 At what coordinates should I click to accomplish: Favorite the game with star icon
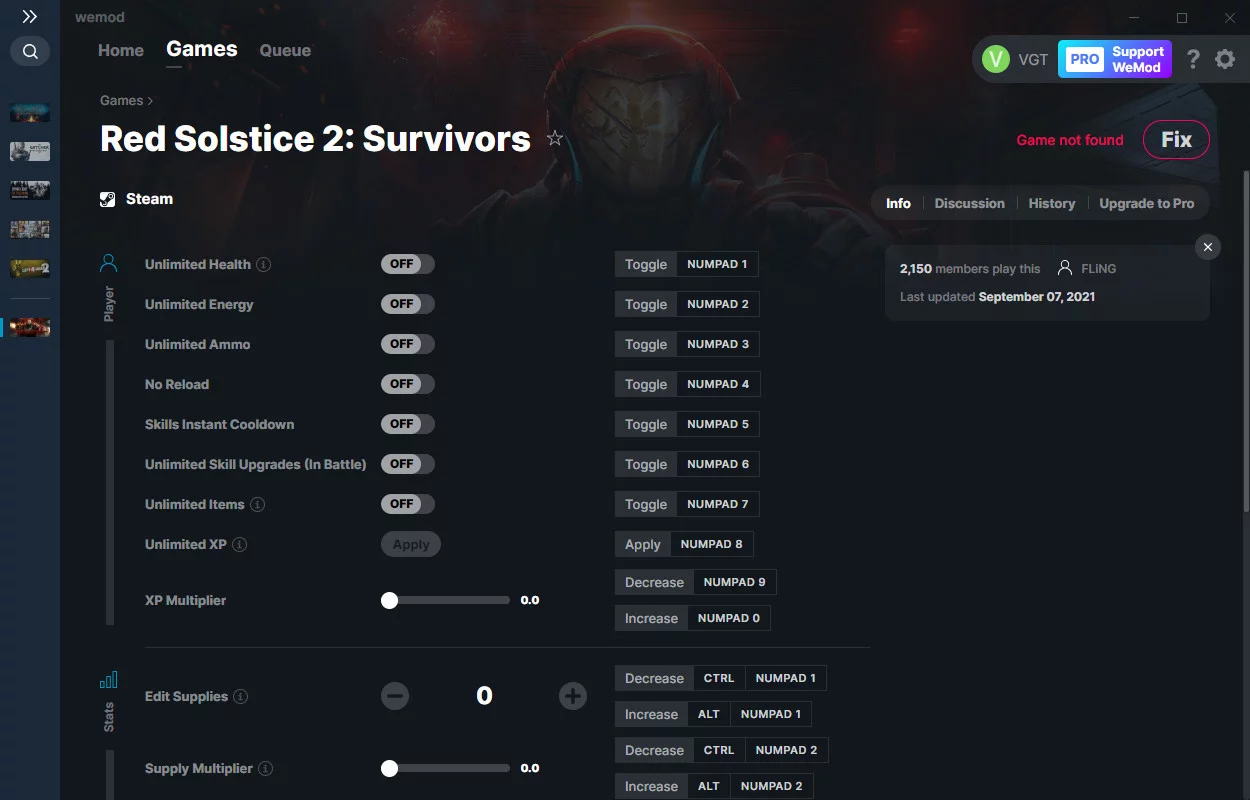coord(555,139)
